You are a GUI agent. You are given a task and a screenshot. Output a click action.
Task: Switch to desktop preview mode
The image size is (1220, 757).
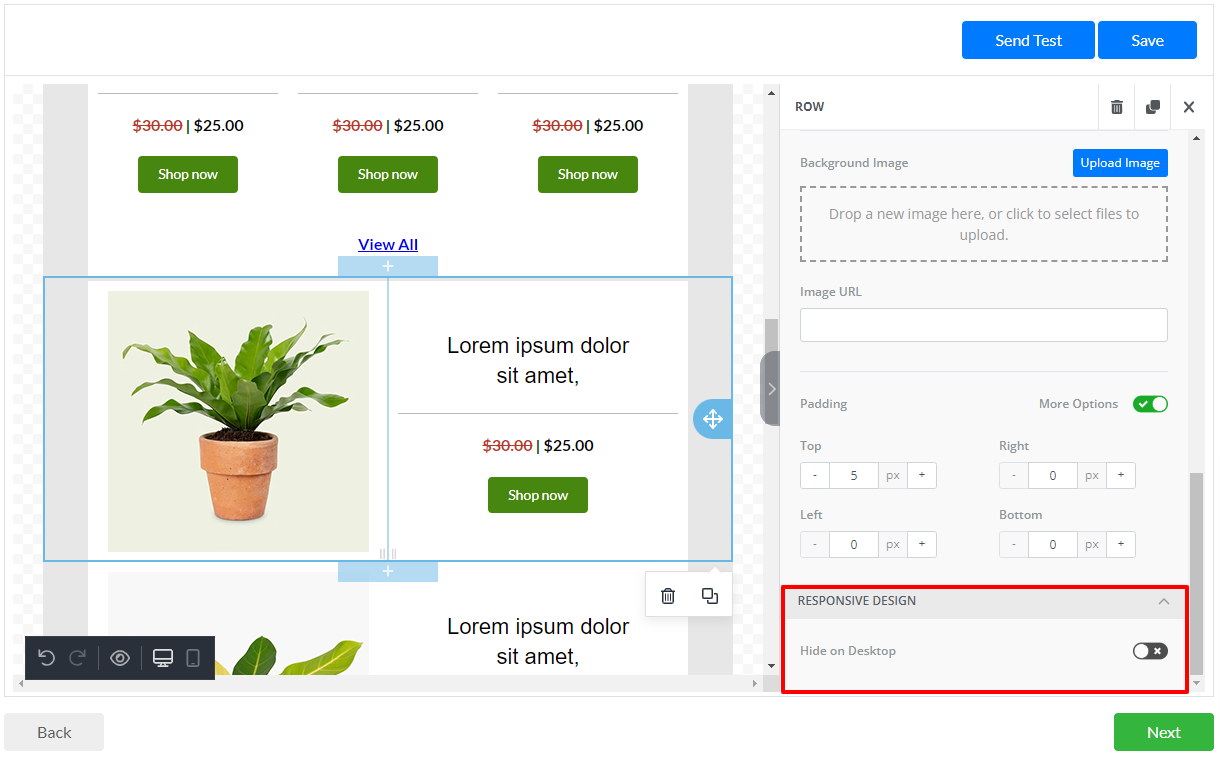pos(163,658)
